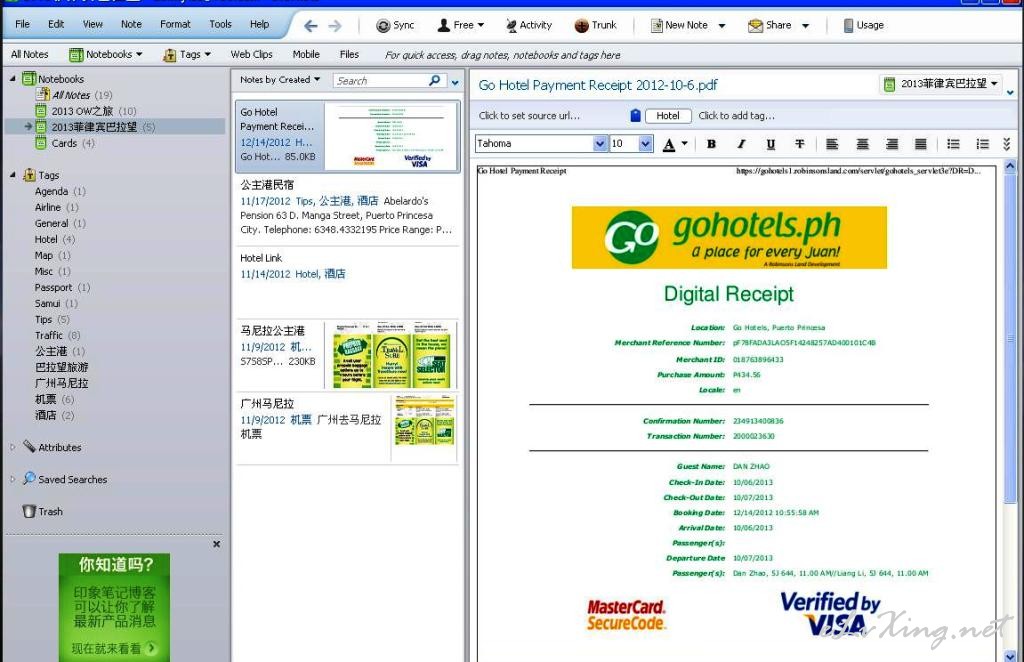
Task: Select the Airline tag
Action: point(56,207)
